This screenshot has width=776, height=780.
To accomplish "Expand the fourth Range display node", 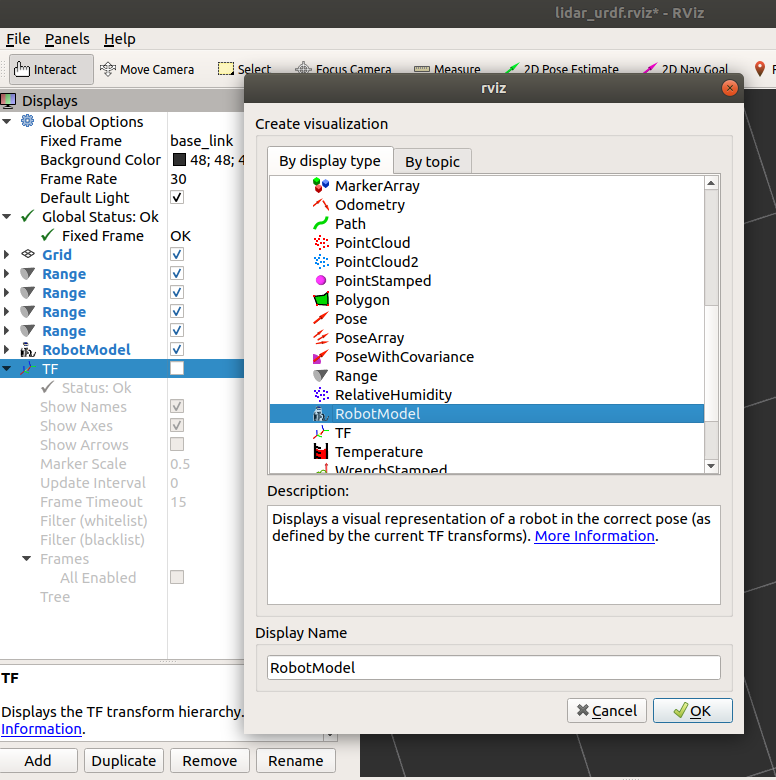I will tap(6, 330).
